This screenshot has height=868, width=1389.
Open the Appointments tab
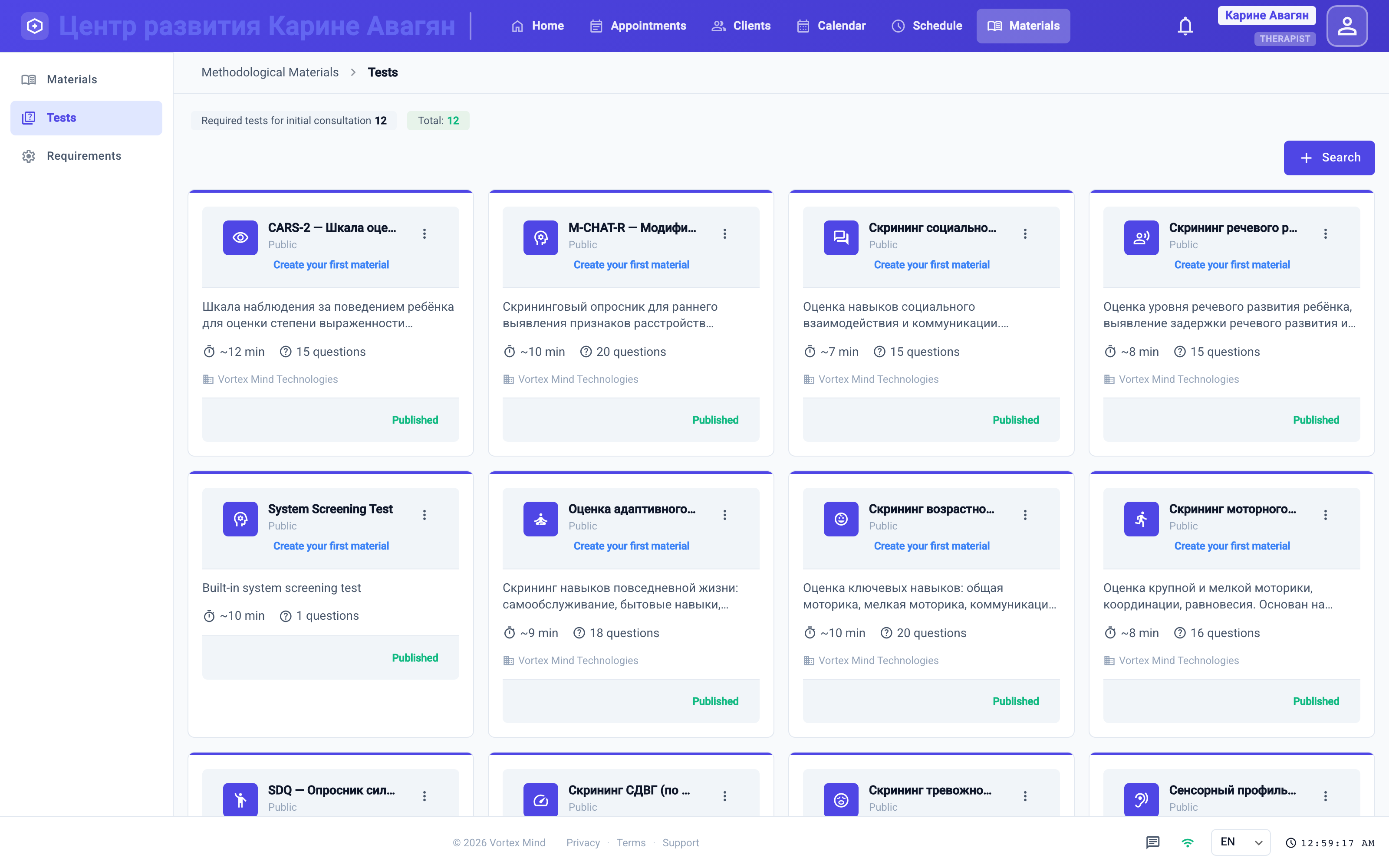[638, 26]
